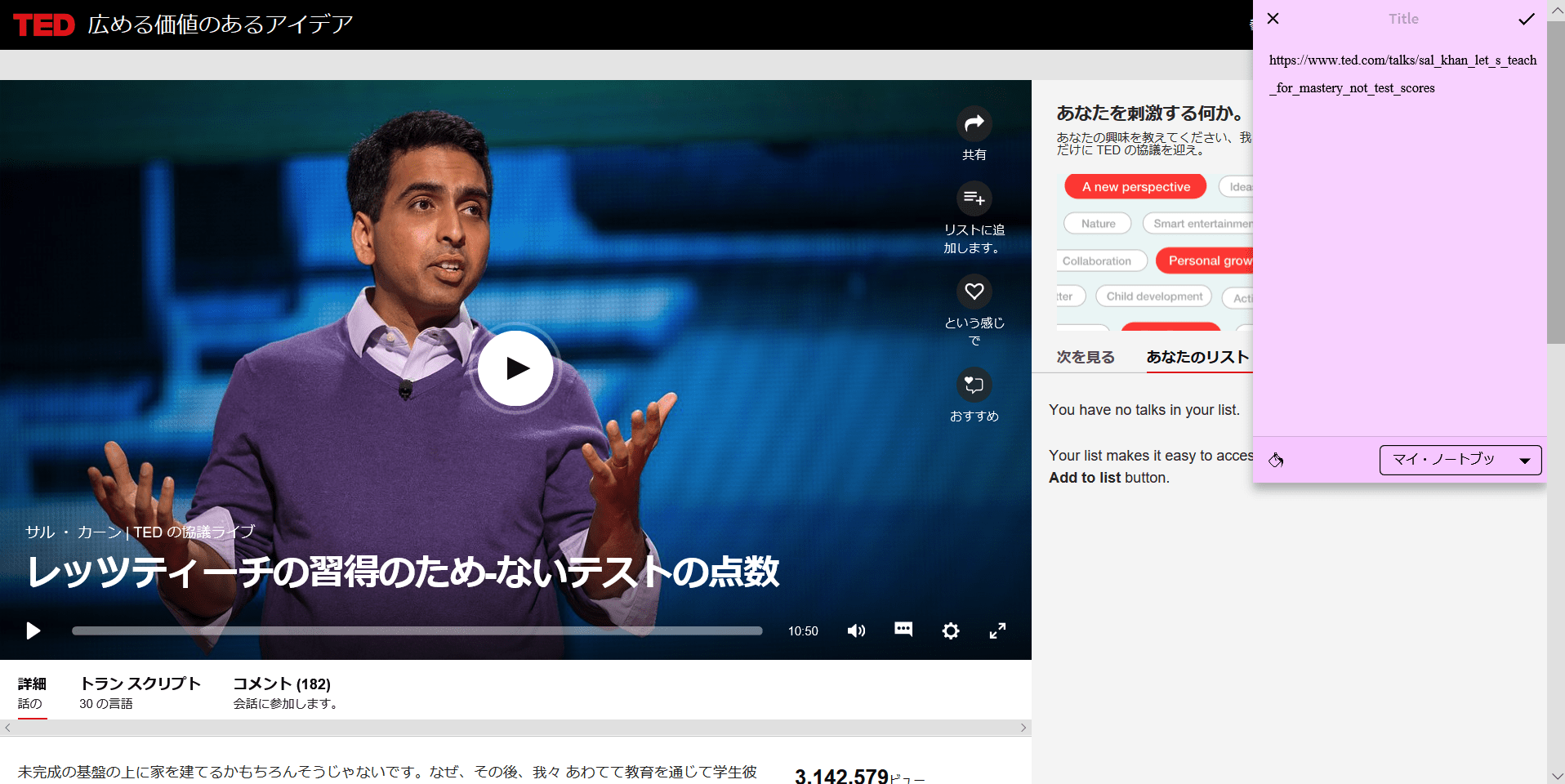The width and height of the screenshot is (1565, 784).
Task: Click the heart like icon
Action: tap(974, 292)
